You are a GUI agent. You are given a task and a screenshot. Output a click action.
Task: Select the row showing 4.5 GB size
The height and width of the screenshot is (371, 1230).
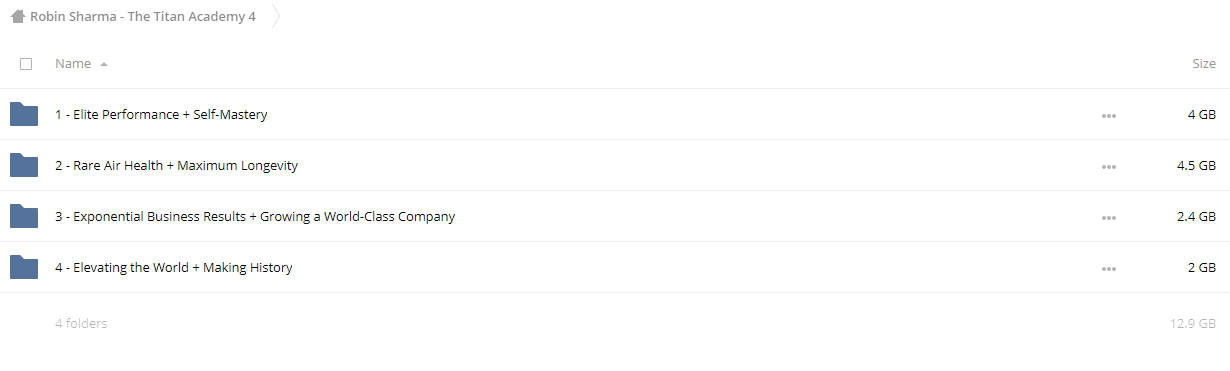coord(615,166)
